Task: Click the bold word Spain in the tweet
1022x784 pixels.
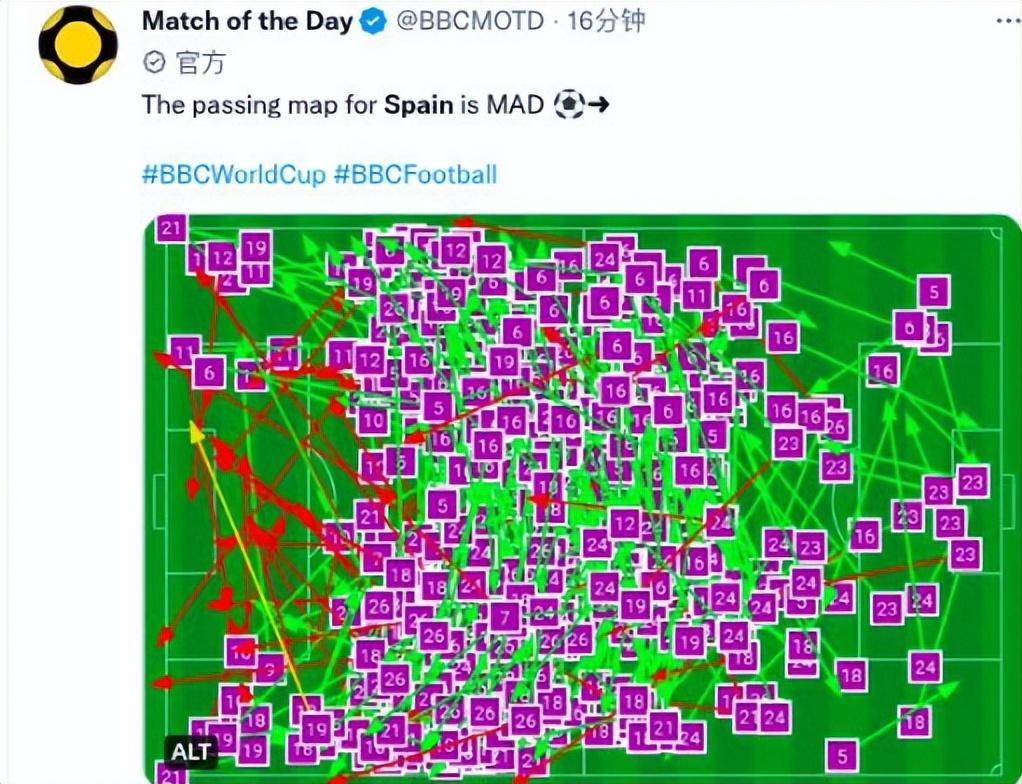Action: (419, 105)
